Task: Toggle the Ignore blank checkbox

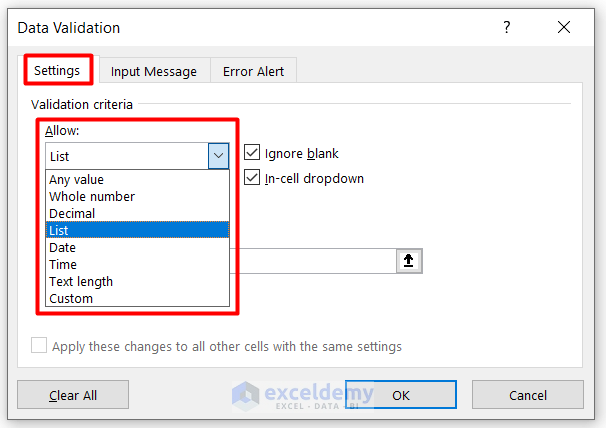Action: tap(253, 153)
